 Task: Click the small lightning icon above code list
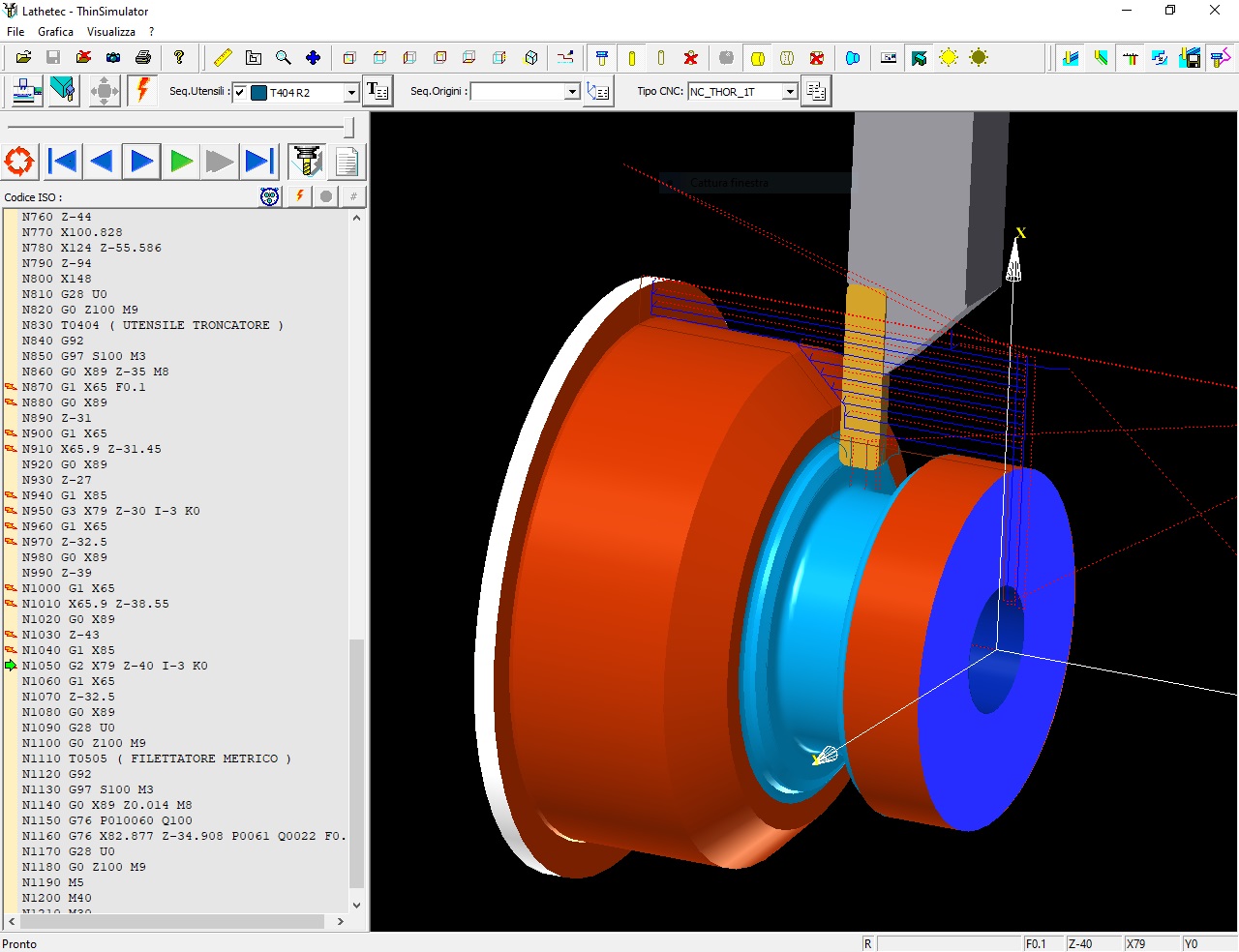[x=300, y=196]
